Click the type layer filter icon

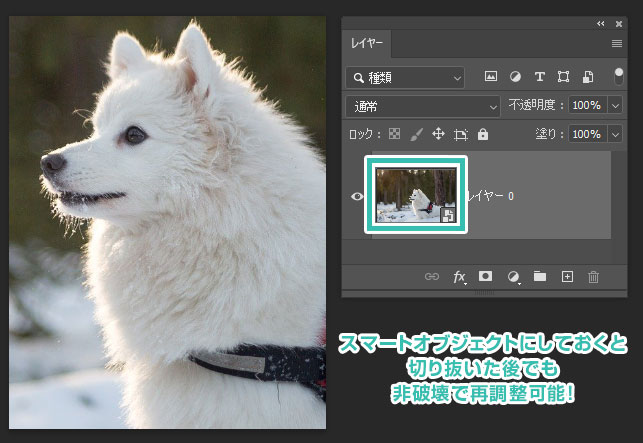coord(540,76)
